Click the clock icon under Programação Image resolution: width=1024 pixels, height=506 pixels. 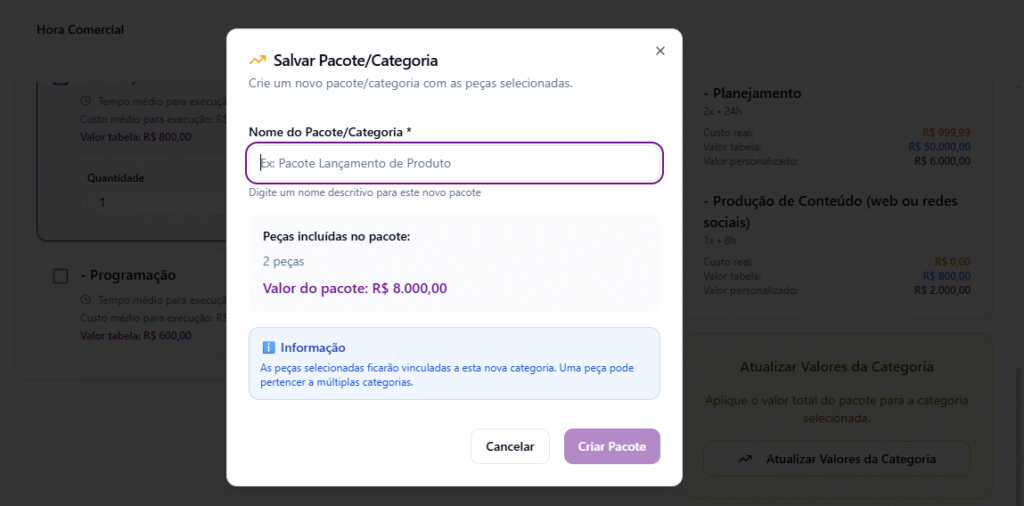coord(85,300)
